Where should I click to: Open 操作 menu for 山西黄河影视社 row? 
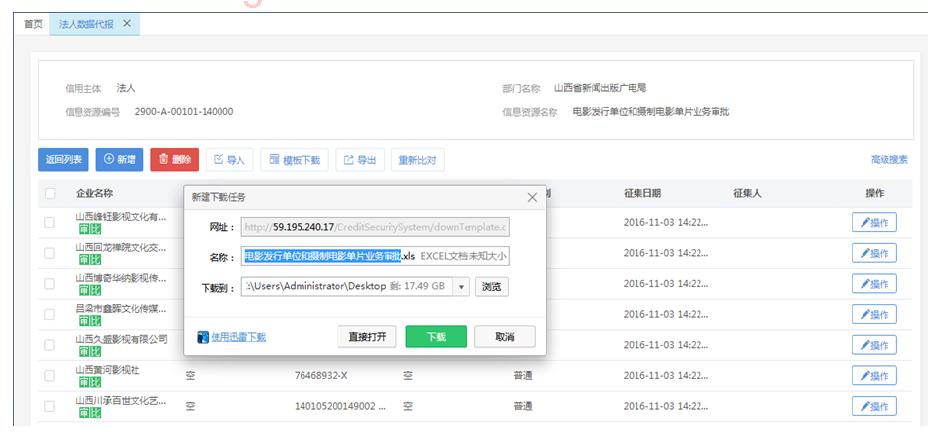coord(873,376)
